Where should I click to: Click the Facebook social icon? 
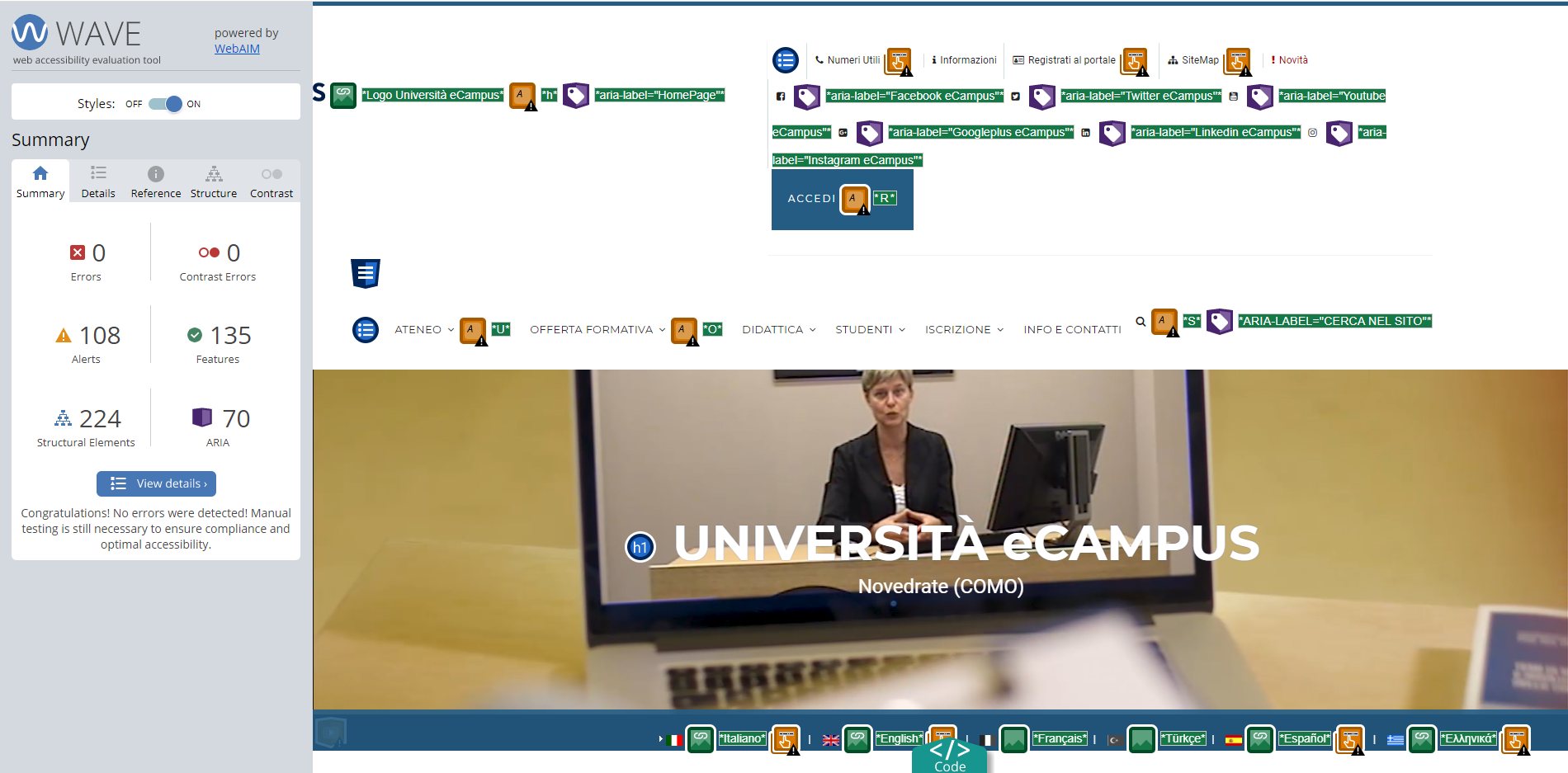point(781,97)
